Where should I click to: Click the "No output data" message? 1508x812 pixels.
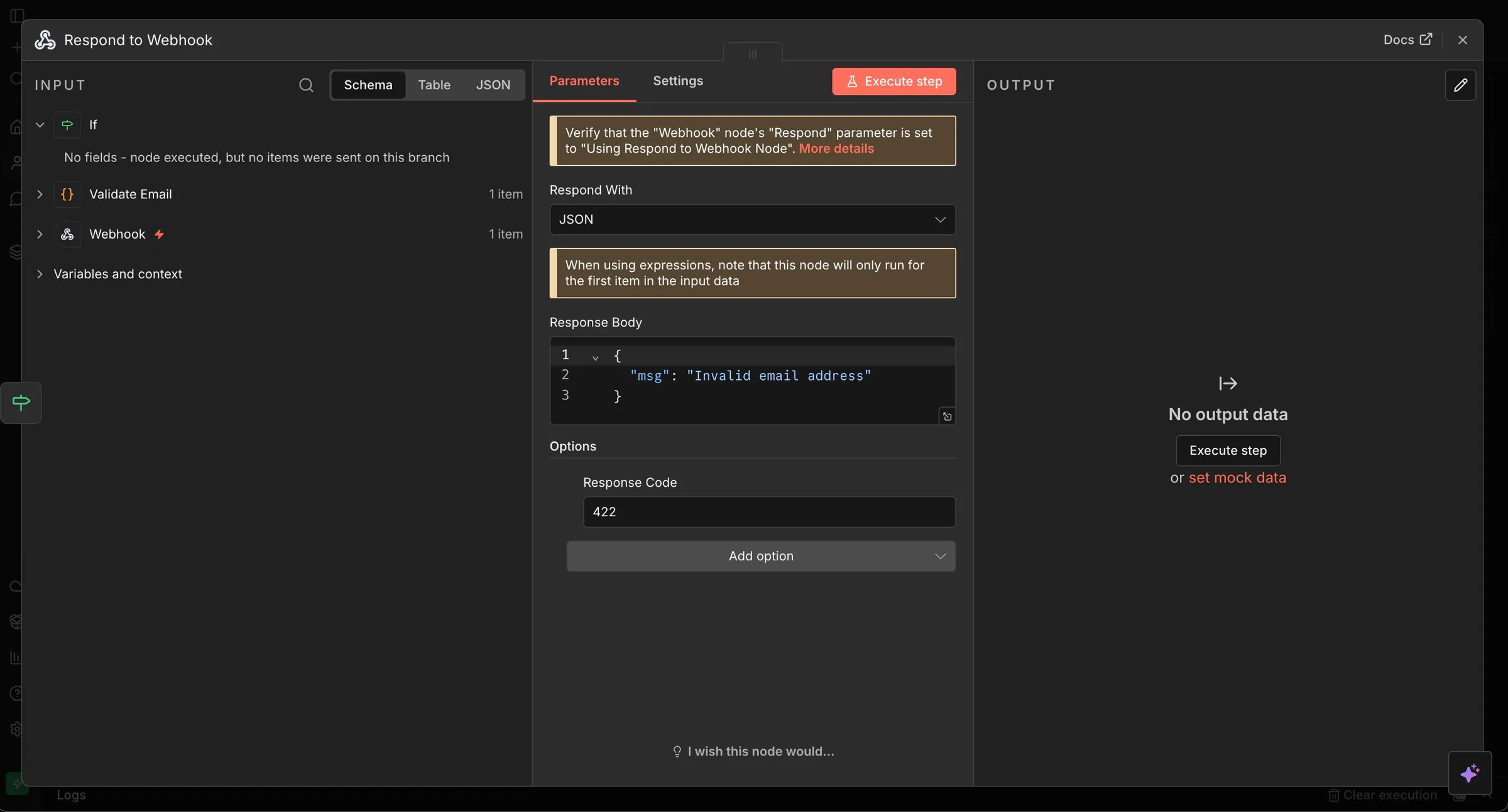(1228, 414)
